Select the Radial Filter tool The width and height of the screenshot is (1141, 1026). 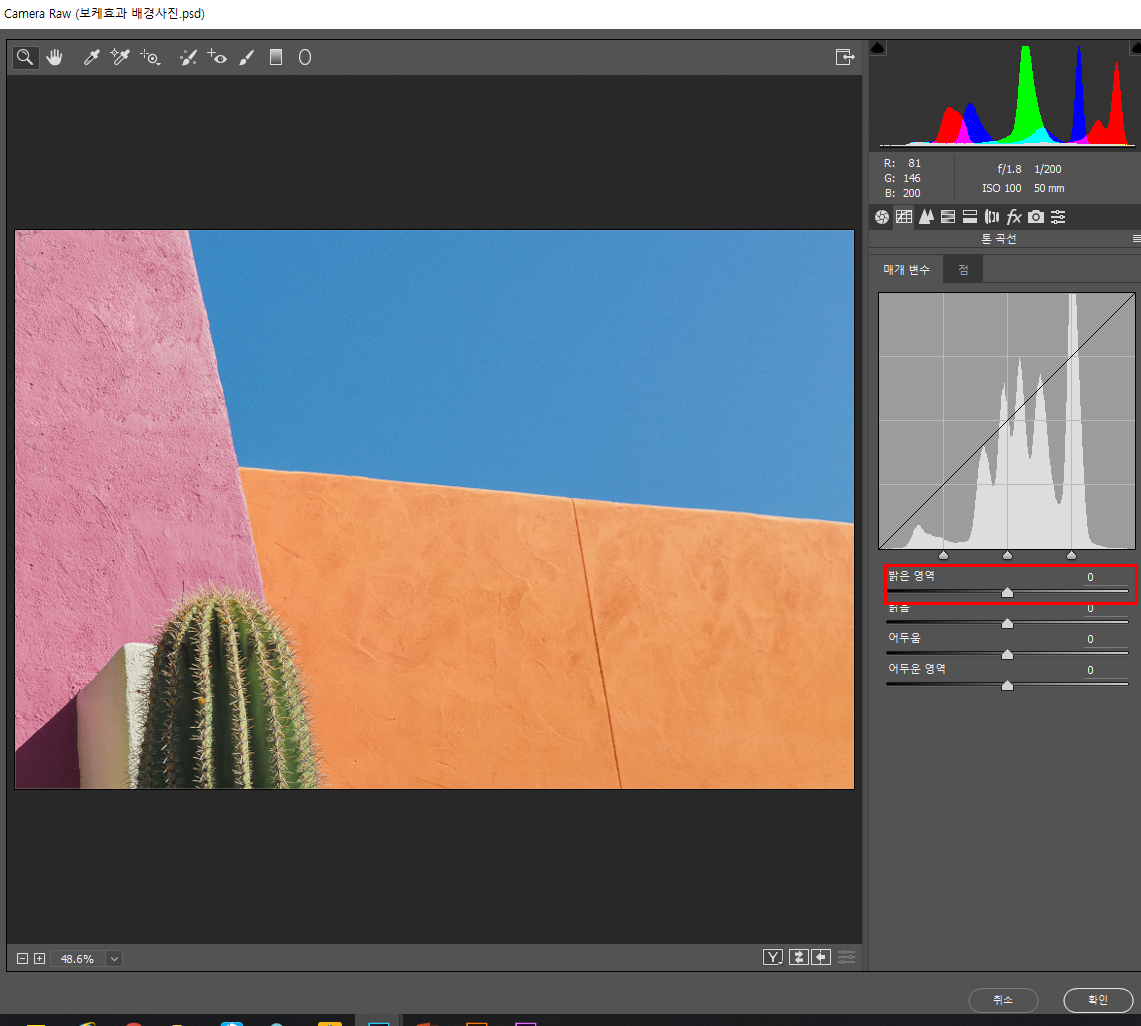coord(305,57)
